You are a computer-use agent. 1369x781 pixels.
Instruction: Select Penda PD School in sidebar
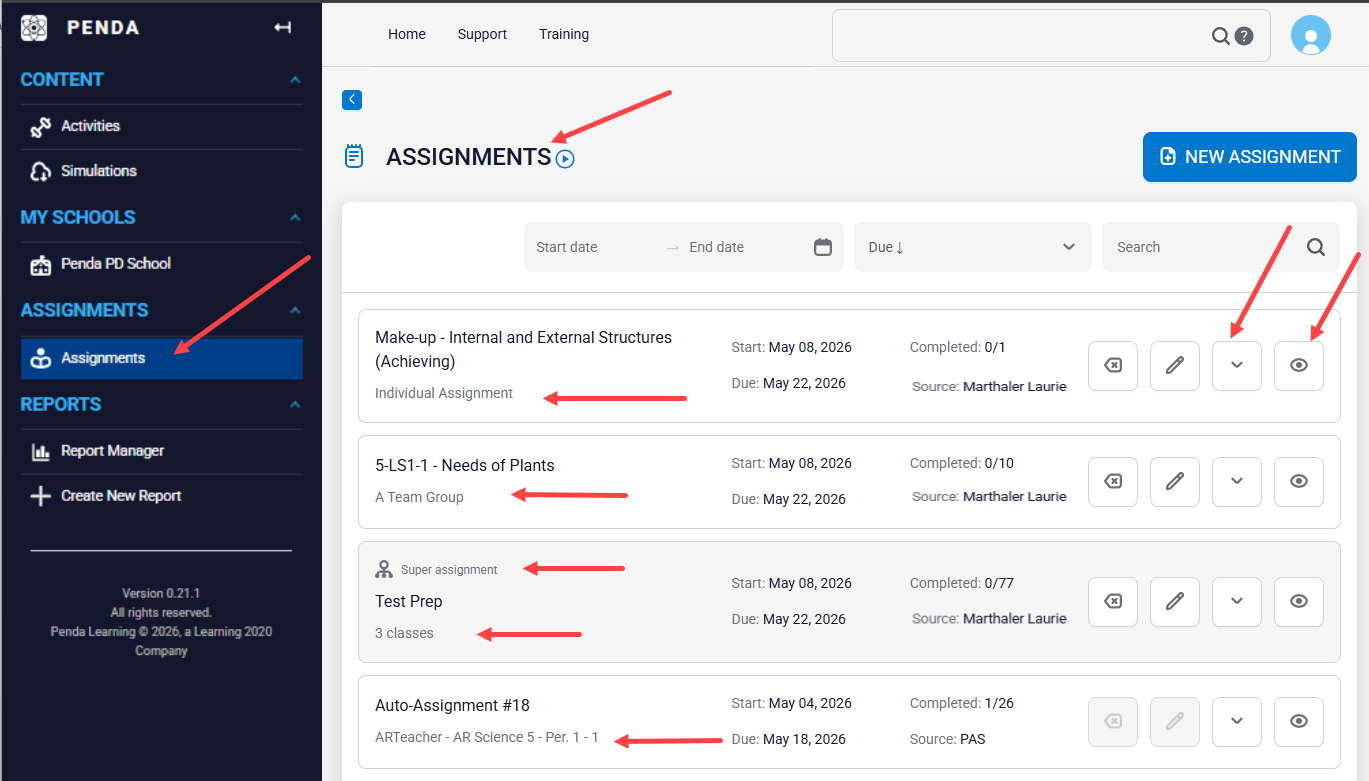(161, 264)
